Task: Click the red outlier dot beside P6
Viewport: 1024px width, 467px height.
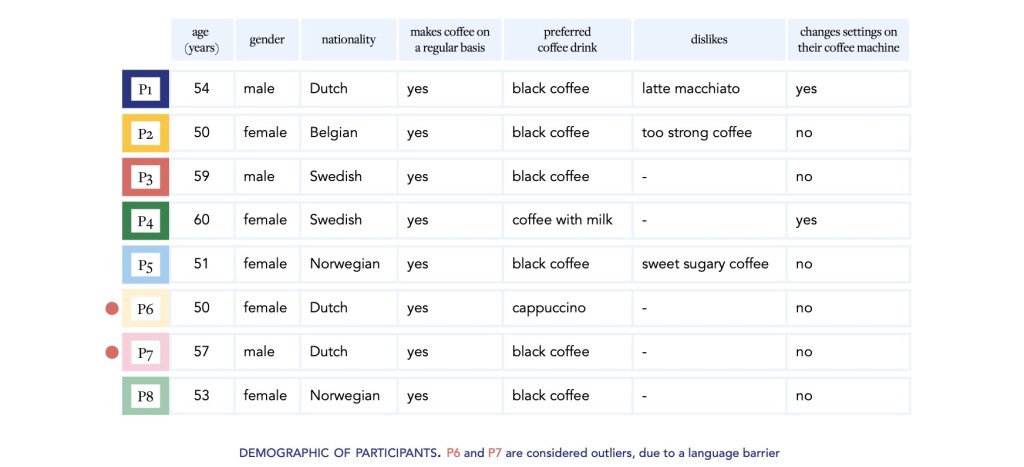Action: point(112,309)
